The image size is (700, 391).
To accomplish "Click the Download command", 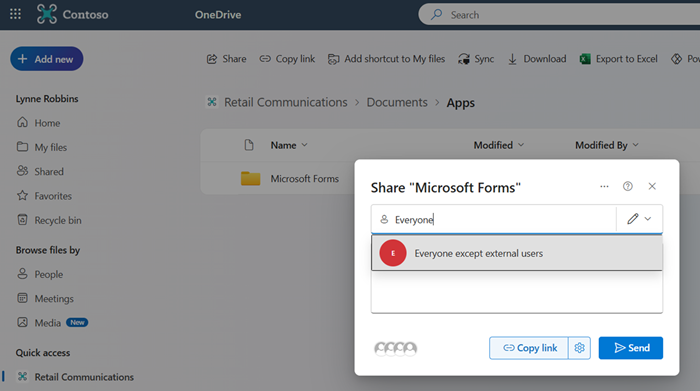I will (x=537, y=59).
